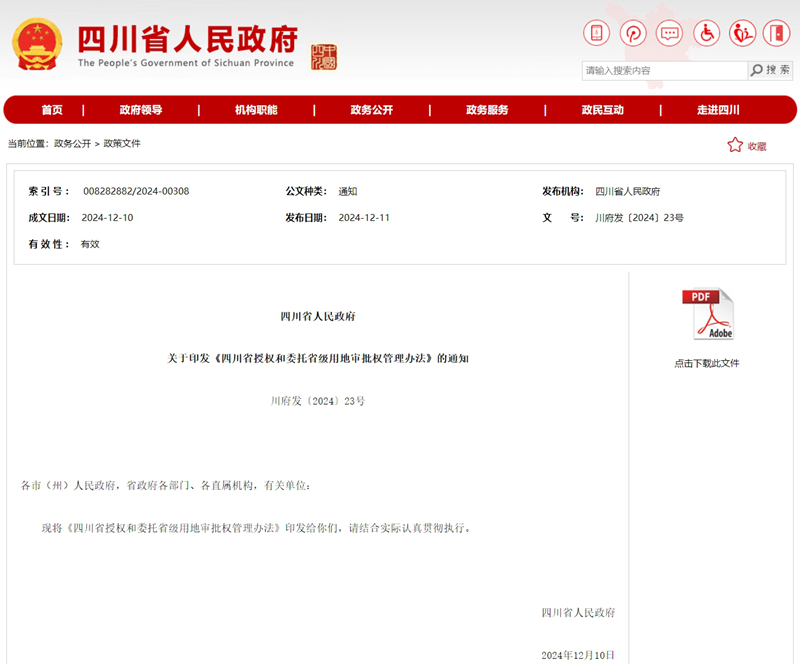
Task: Click the door login icon
Action: point(777,33)
